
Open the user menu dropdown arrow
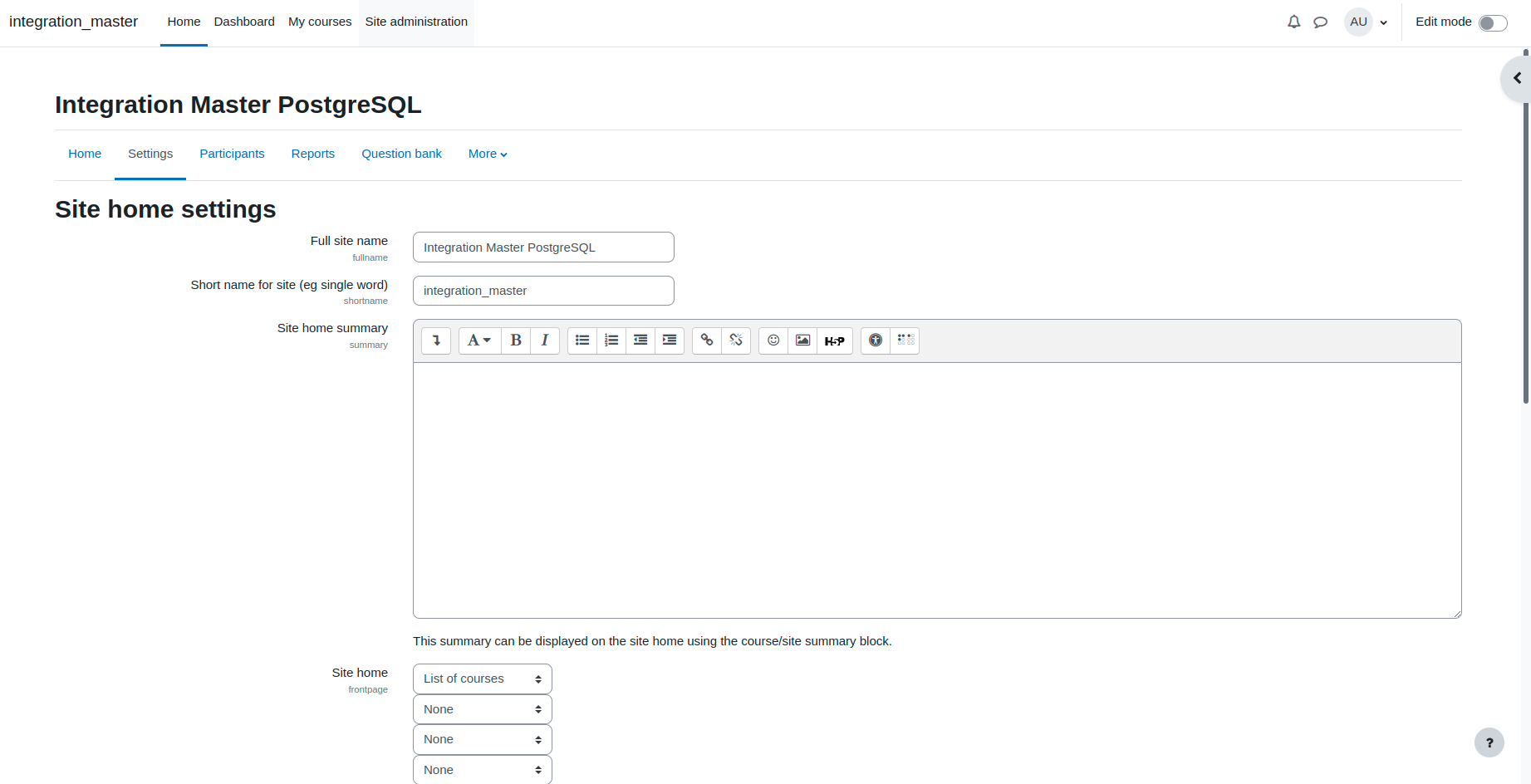click(x=1384, y=22)
